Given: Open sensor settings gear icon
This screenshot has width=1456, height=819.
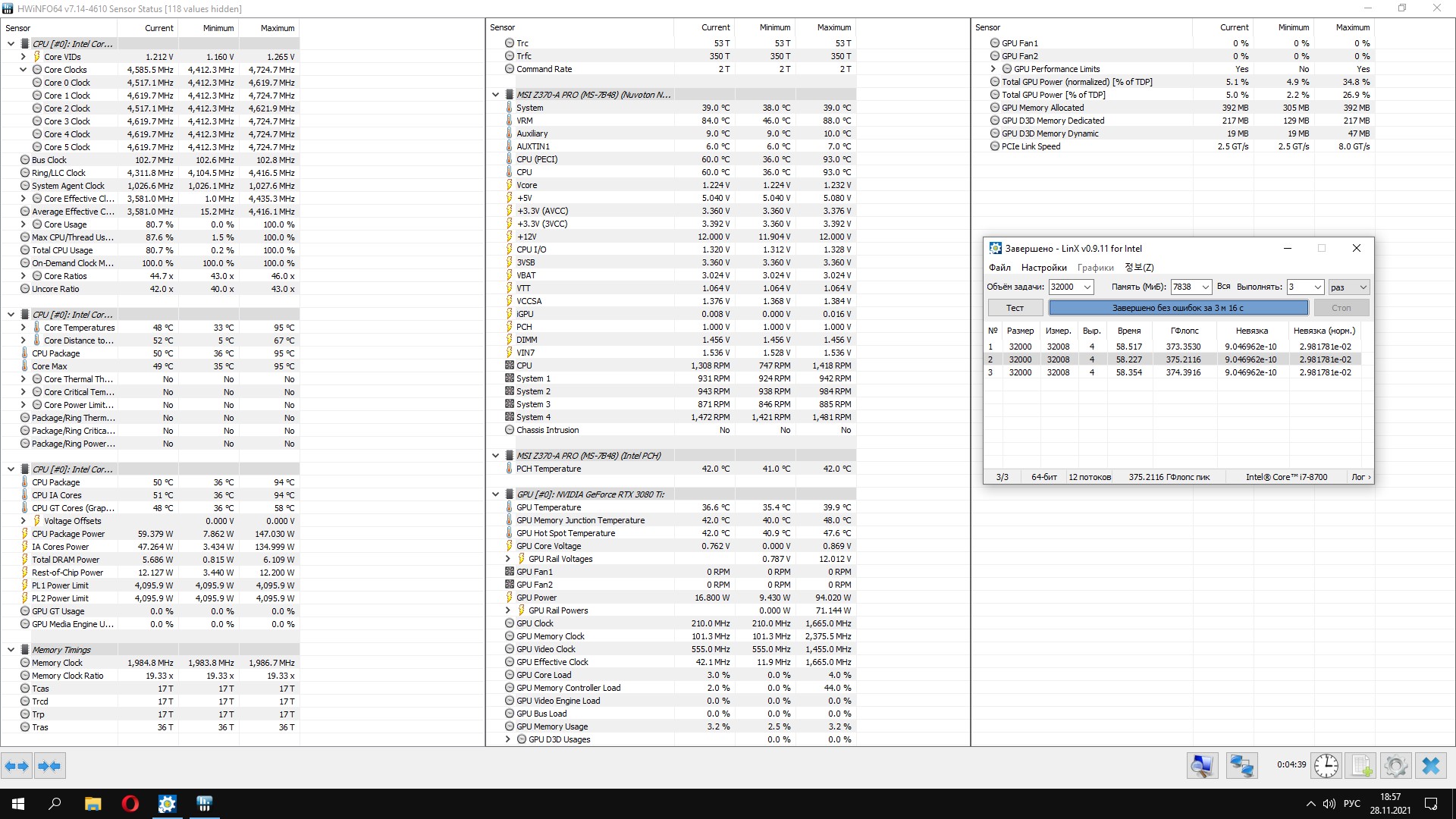Looking at the screenshot, I should 1395,766.
